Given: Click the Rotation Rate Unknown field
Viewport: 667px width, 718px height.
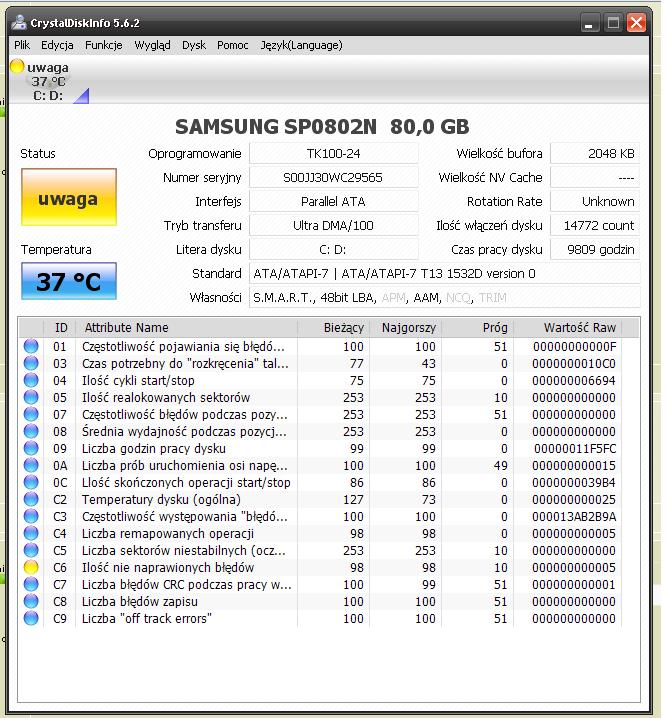Looking at the screenshot, I should 595,201.
